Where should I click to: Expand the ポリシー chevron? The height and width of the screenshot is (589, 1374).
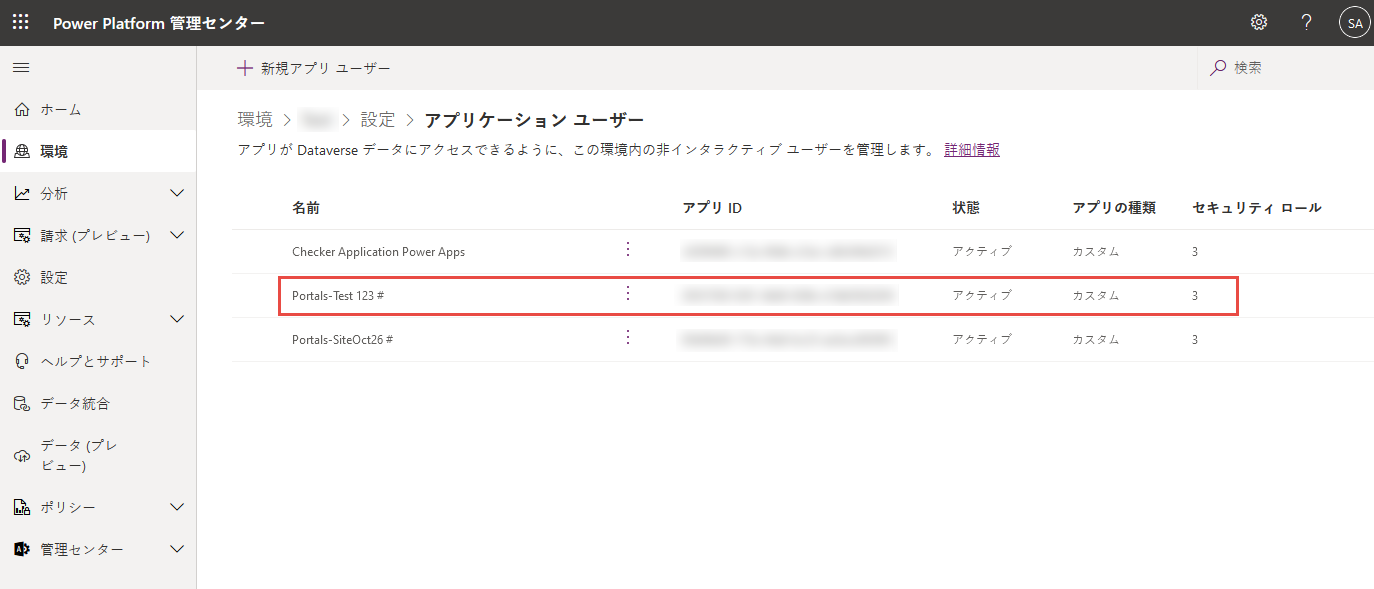pyautogui.click(x=177, y=507)
